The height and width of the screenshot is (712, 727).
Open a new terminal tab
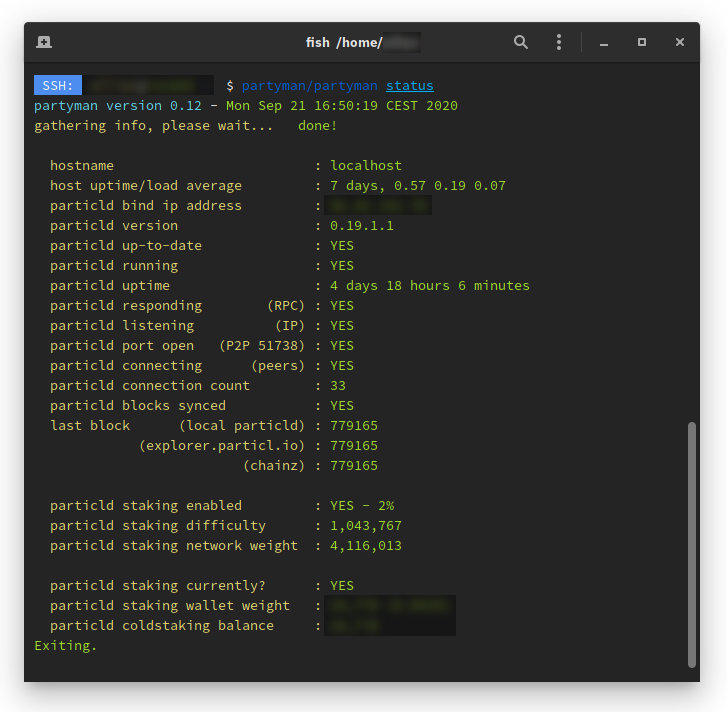[44, 42]
